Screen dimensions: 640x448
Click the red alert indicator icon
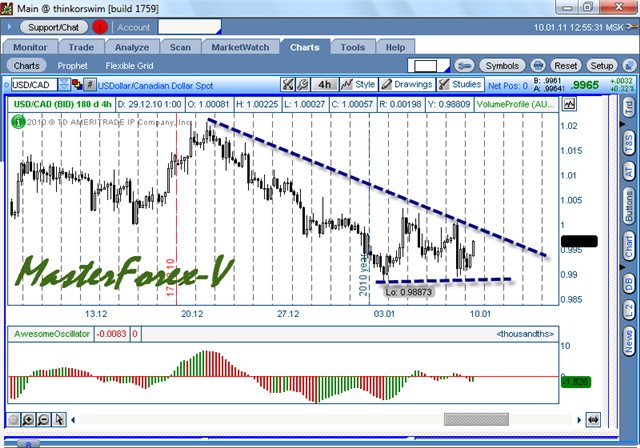[100, 27]
